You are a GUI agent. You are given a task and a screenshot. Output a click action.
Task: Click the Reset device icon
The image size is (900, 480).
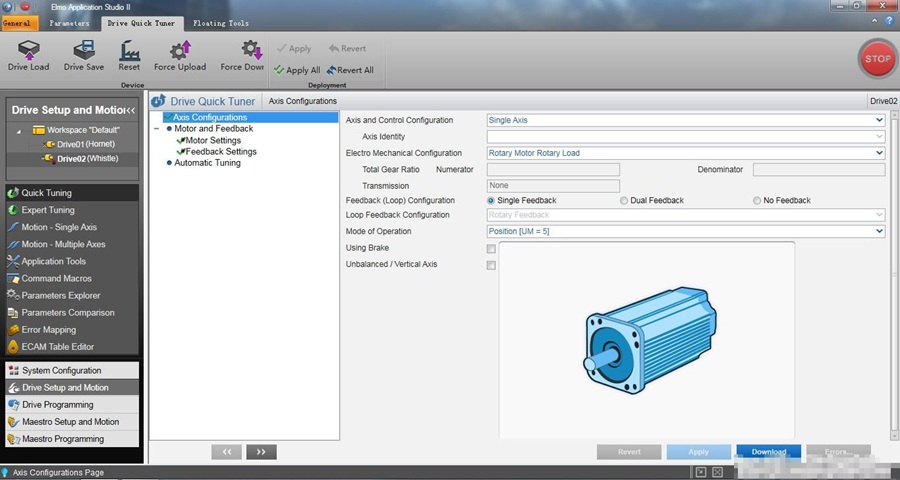[129, 51]
